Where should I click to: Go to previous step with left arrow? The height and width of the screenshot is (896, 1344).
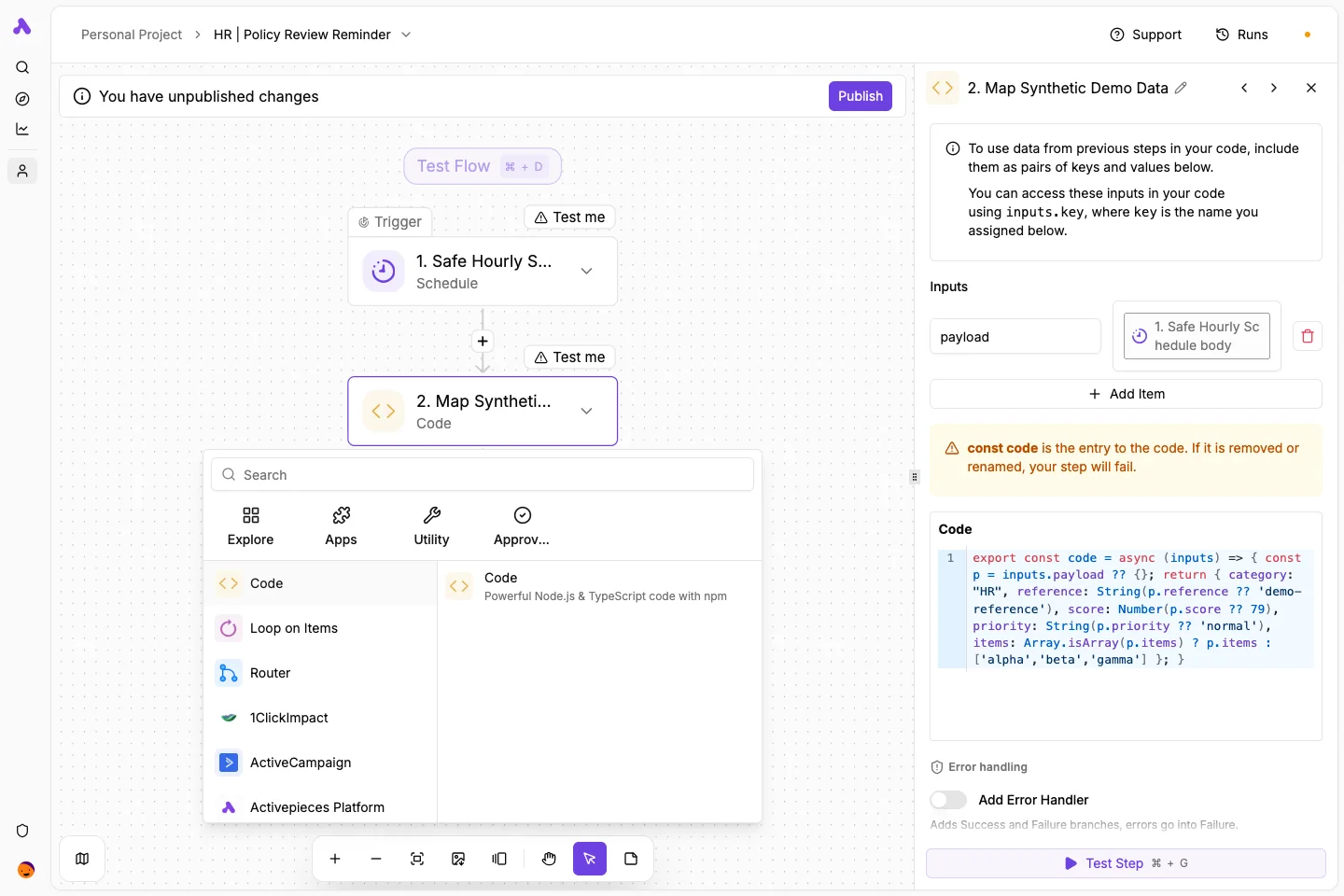pyautogui.click(x=1244, y=88)
